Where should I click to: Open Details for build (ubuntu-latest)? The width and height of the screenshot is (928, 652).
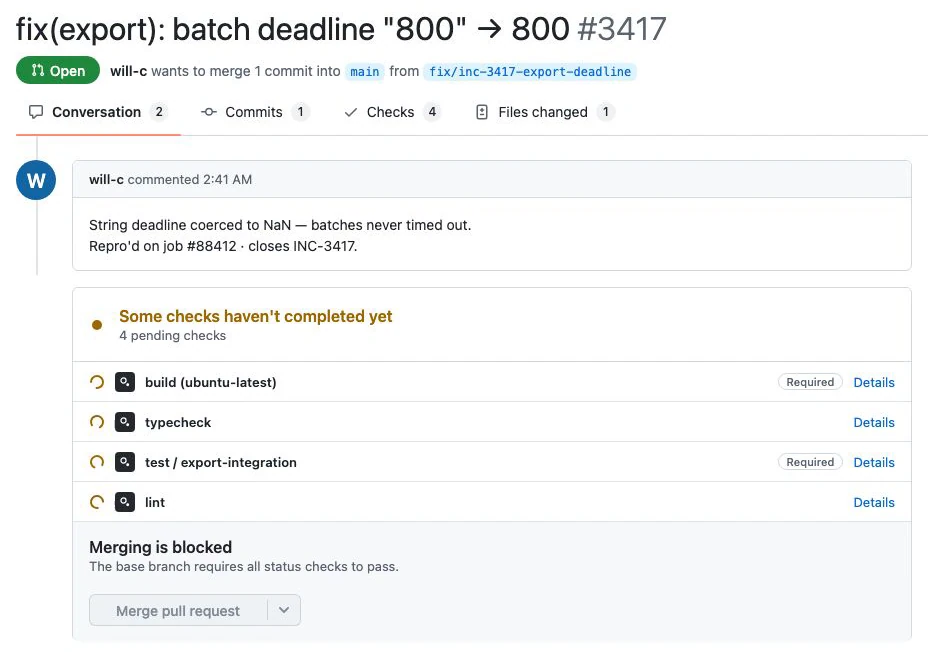click(874, 382)
